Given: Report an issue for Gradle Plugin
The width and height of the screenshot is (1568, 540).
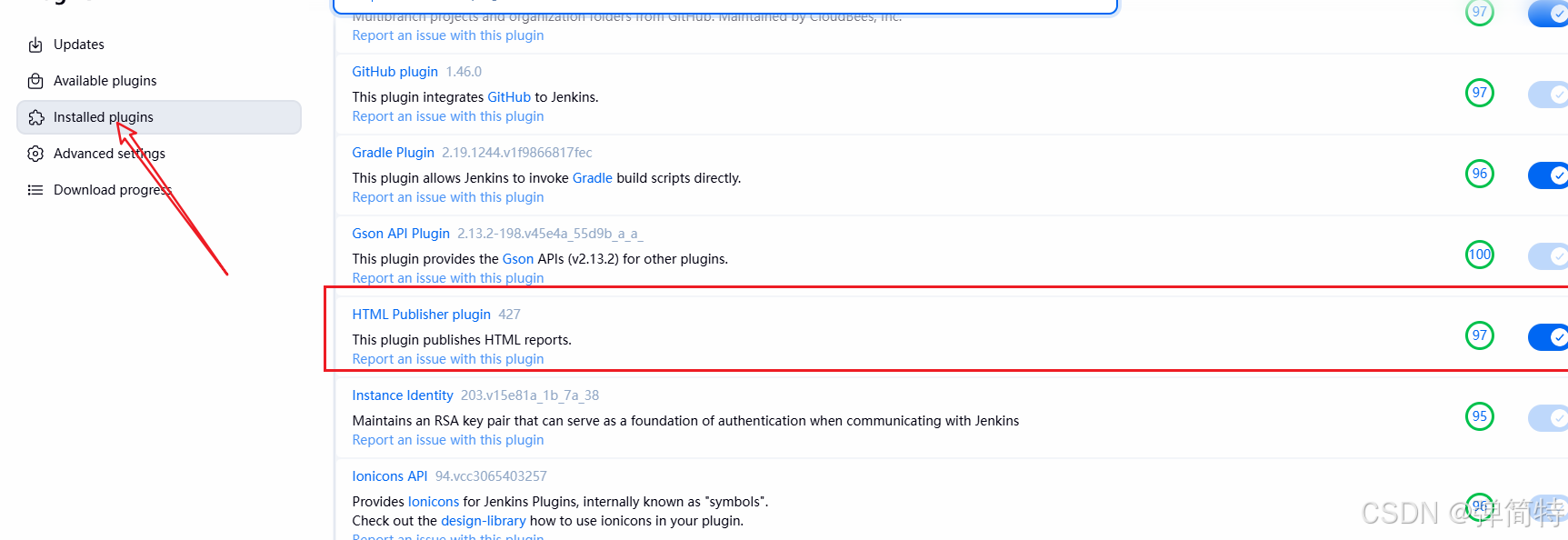Looking at the screenshot, I should coord(448,197).
